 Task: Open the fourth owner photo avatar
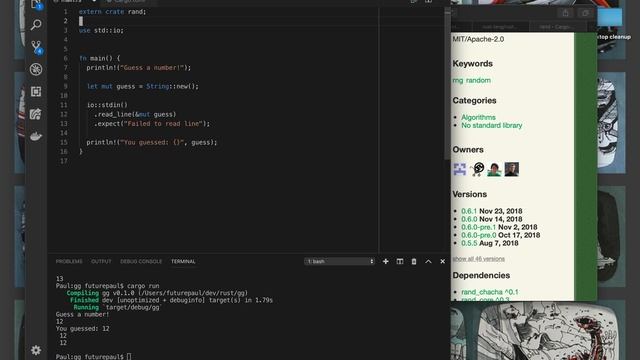tap(511, 169)
